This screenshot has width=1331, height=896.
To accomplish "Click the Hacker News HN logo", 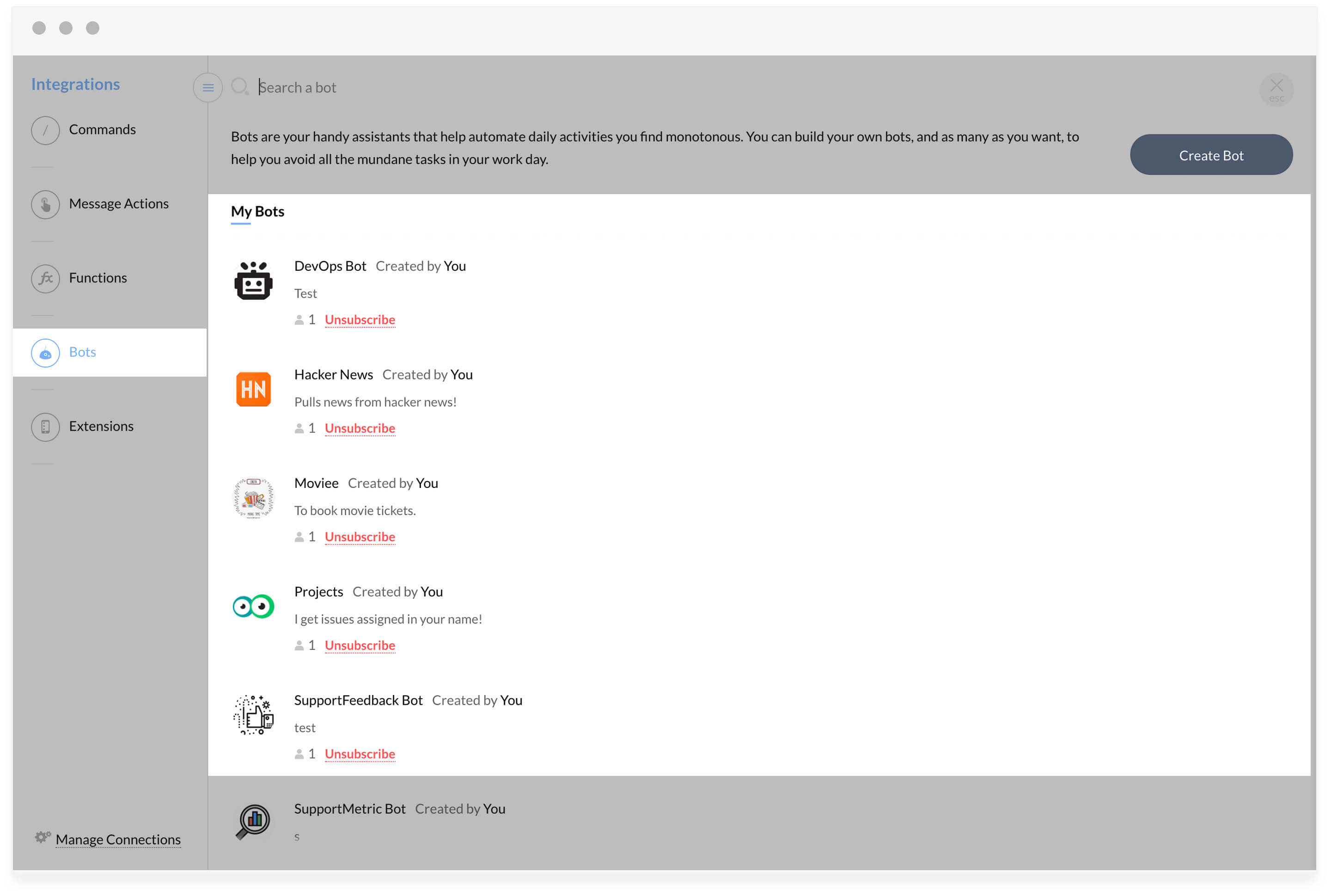I will coord(253,389).
